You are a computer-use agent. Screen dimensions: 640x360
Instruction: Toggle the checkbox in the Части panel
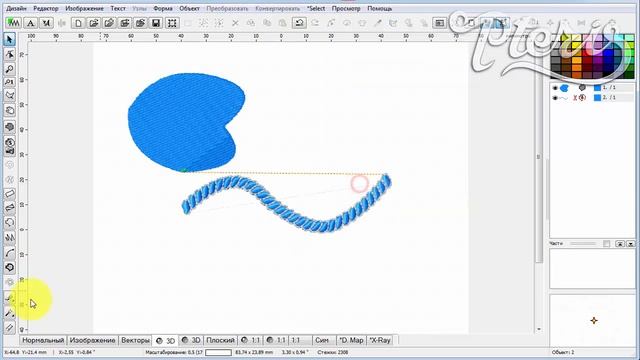point(607,244)
